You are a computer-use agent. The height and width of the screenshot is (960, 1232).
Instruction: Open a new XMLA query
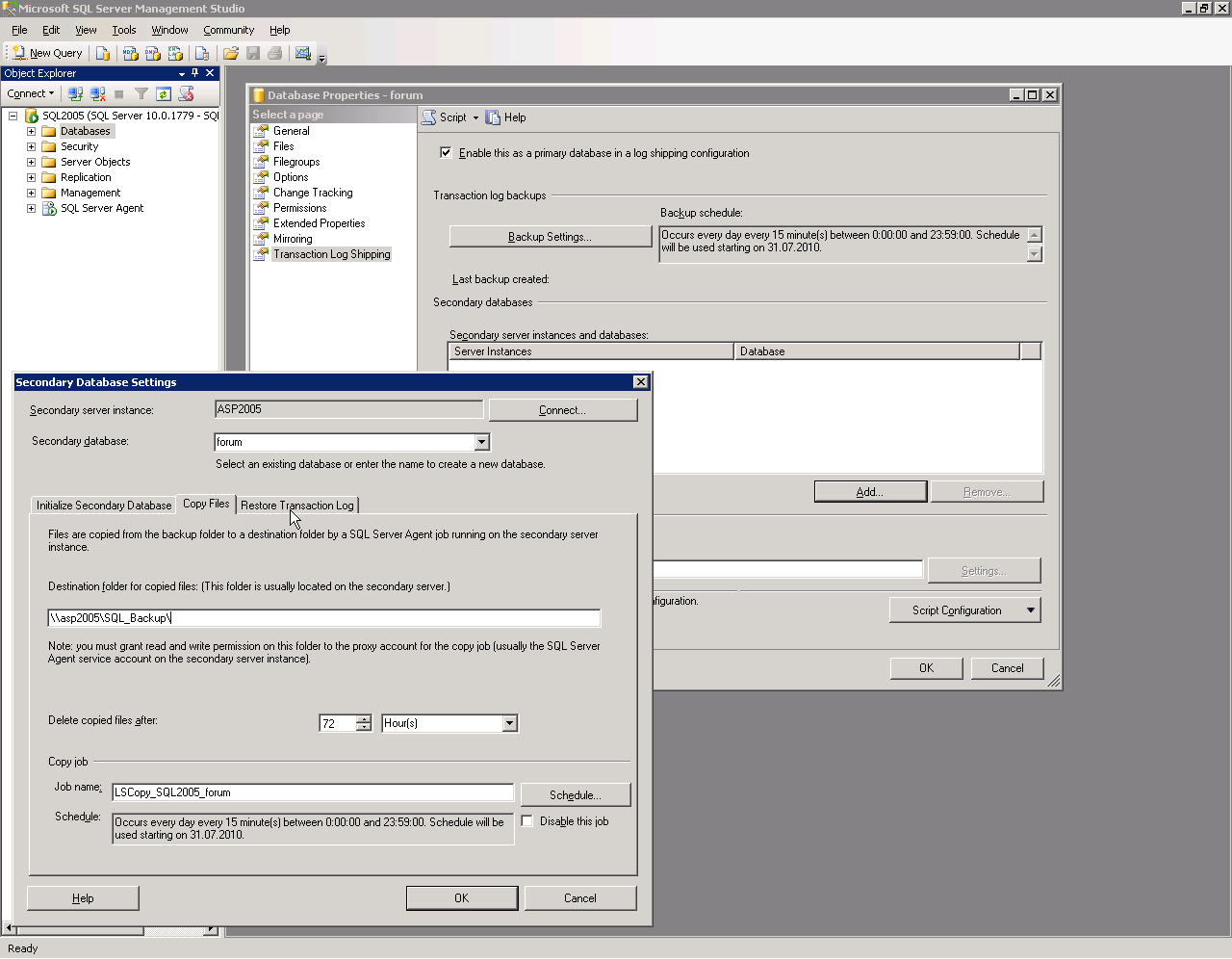[x=175, y=53]
